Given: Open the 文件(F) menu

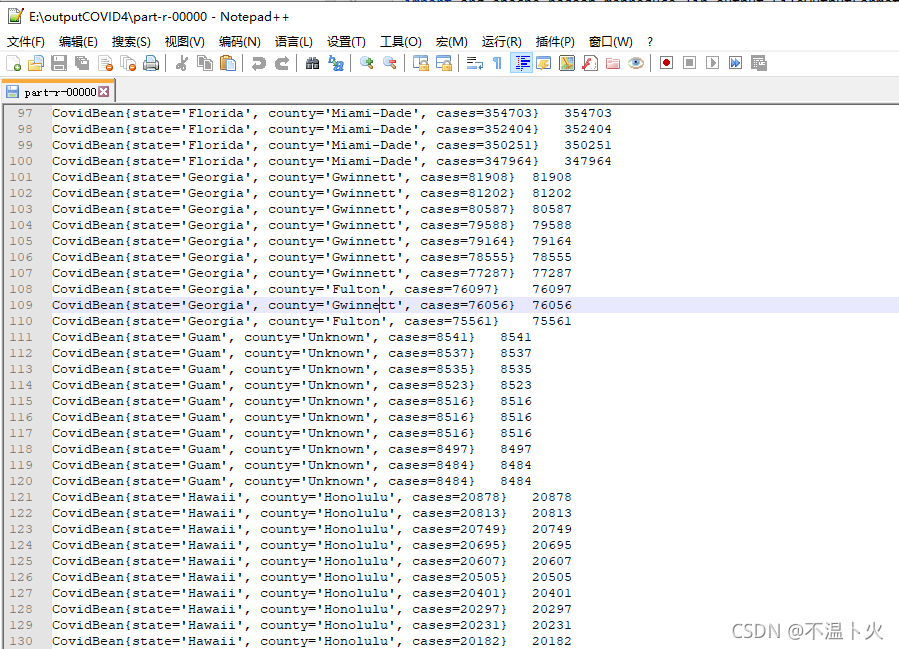Looking at the screenshot, I should point(26,42).
